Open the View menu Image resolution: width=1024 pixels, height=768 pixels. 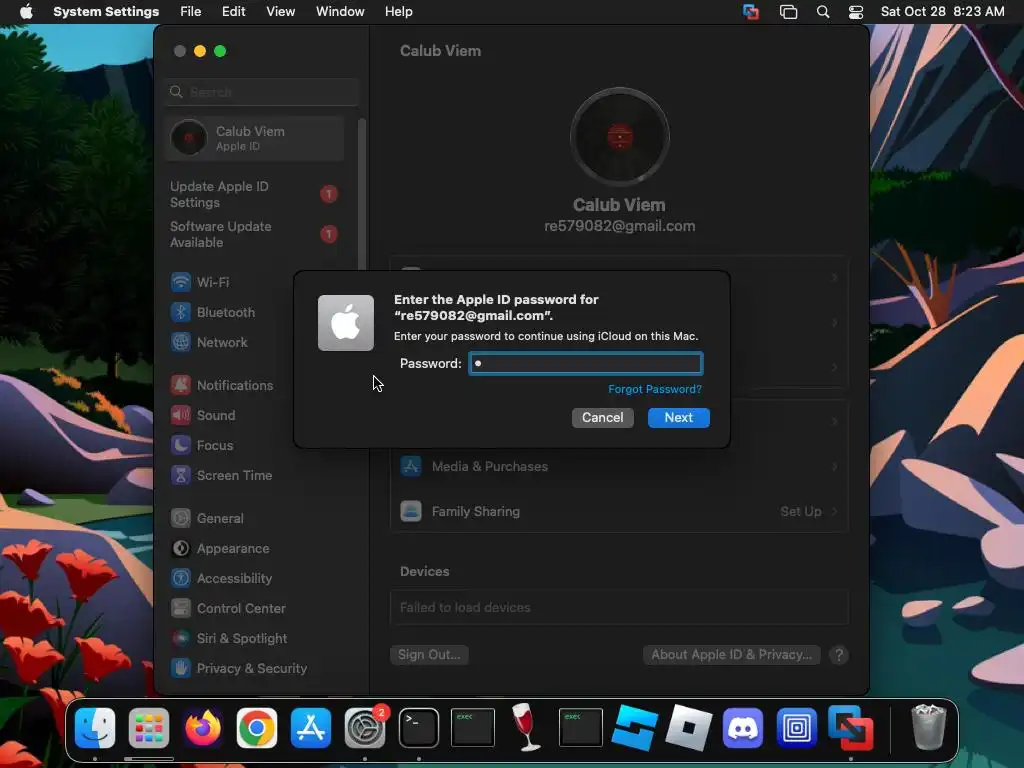tap(280, 12)
